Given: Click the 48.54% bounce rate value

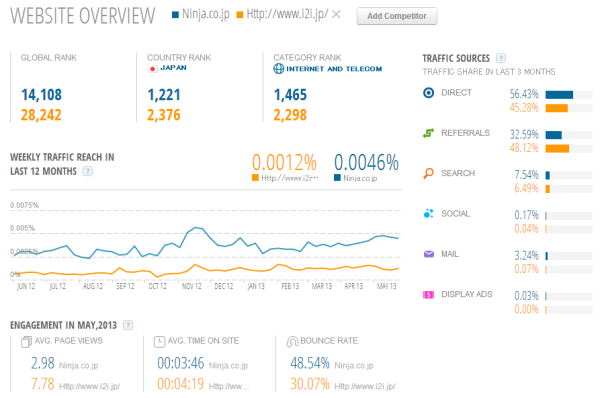Looking at the screenshot, I should point(310,363).
